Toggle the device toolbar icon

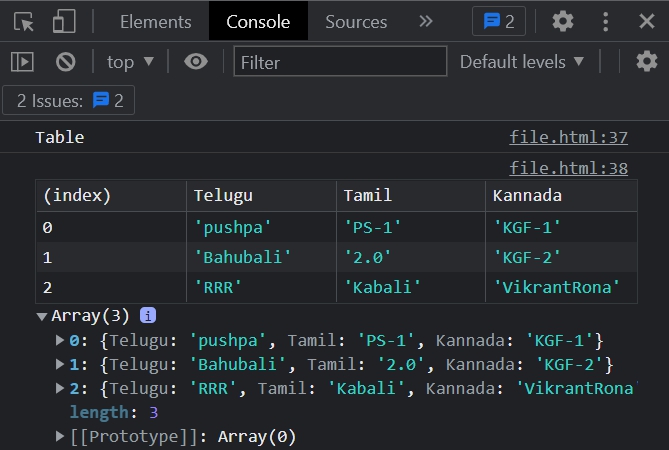(x=63, y=21)
